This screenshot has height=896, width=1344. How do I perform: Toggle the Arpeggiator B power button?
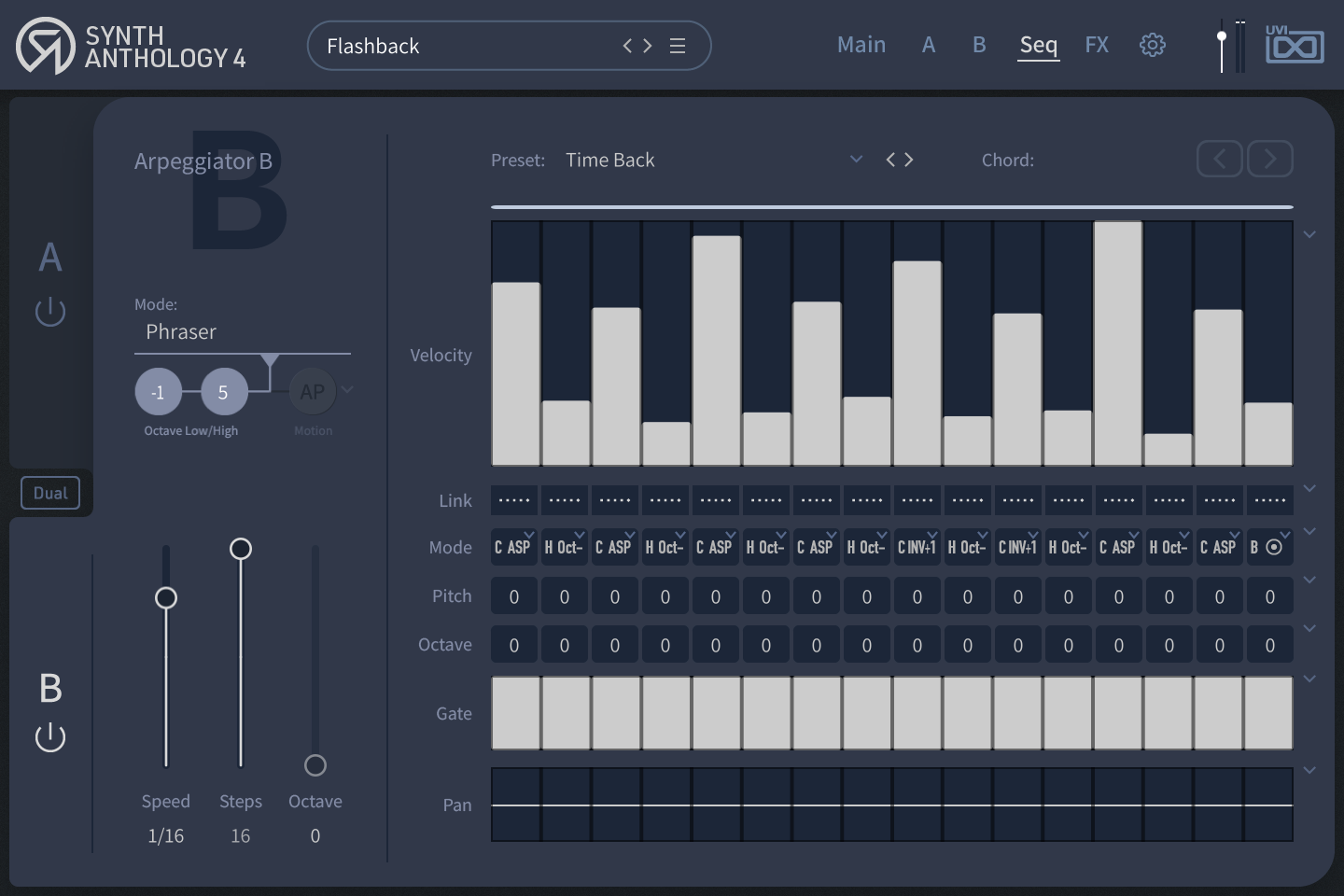49,736
